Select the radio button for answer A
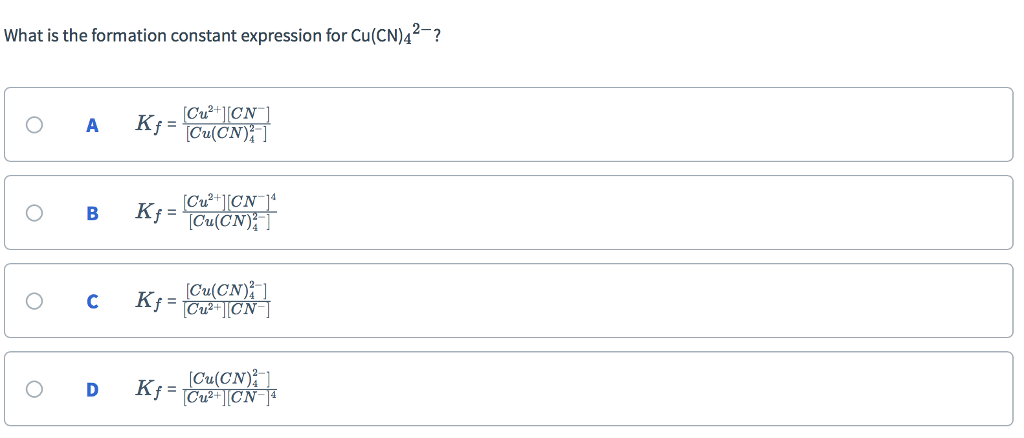1024x438 pixels. [x=35, y=125]
